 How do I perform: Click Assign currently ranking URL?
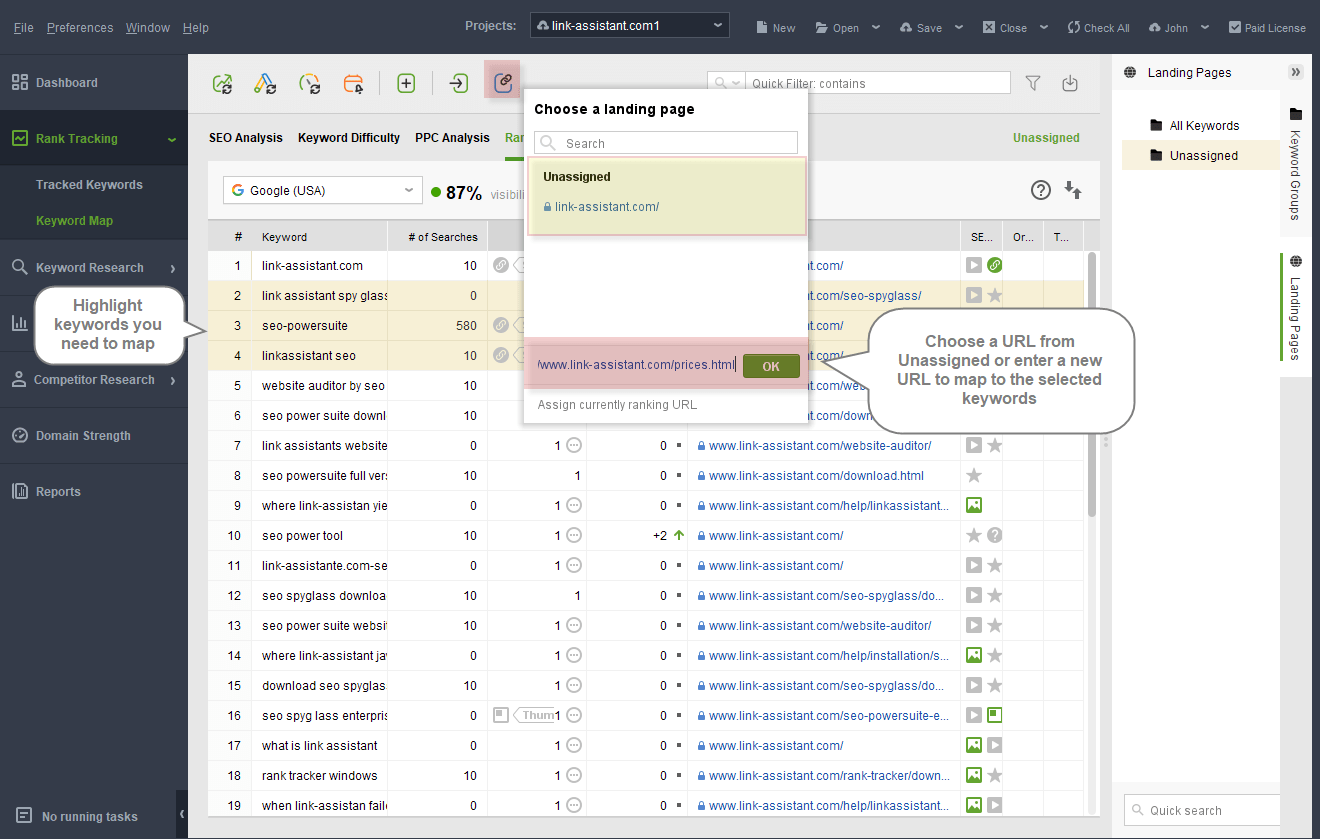[617, 405]
